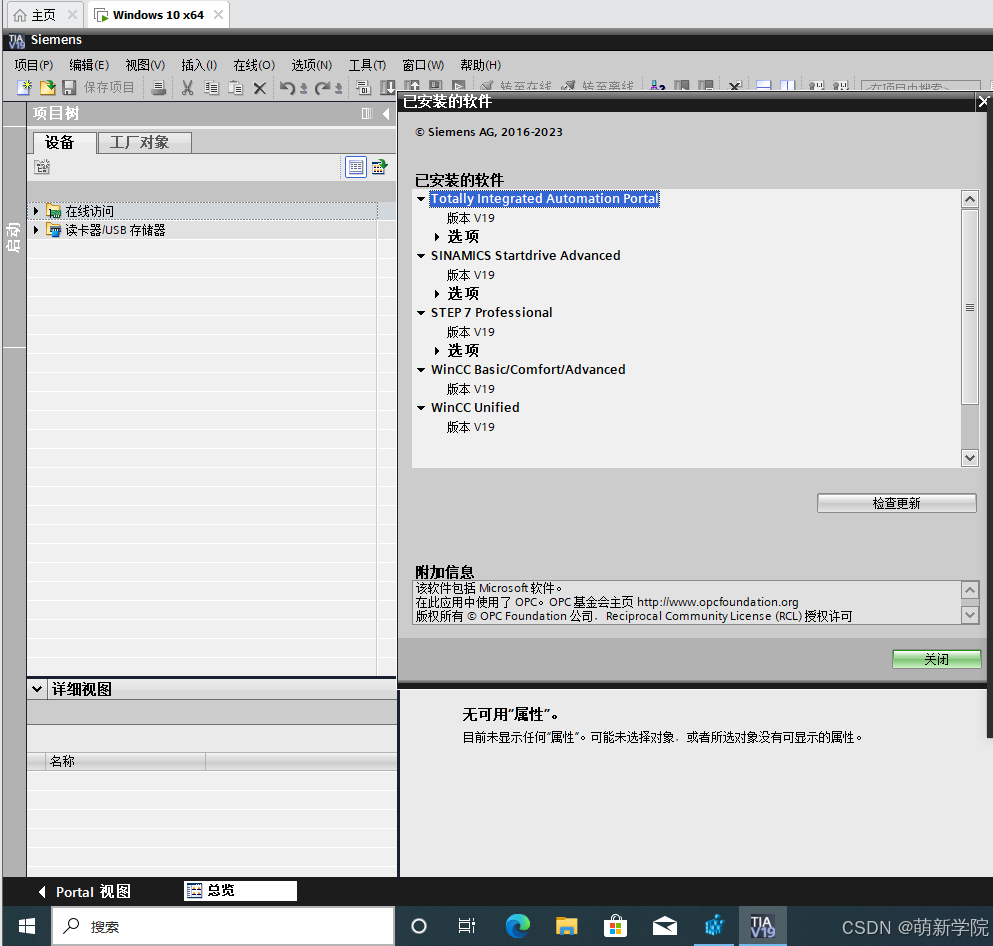Click the Compile toolbar icon
This screenshot has width=993, height=946.
363,87
